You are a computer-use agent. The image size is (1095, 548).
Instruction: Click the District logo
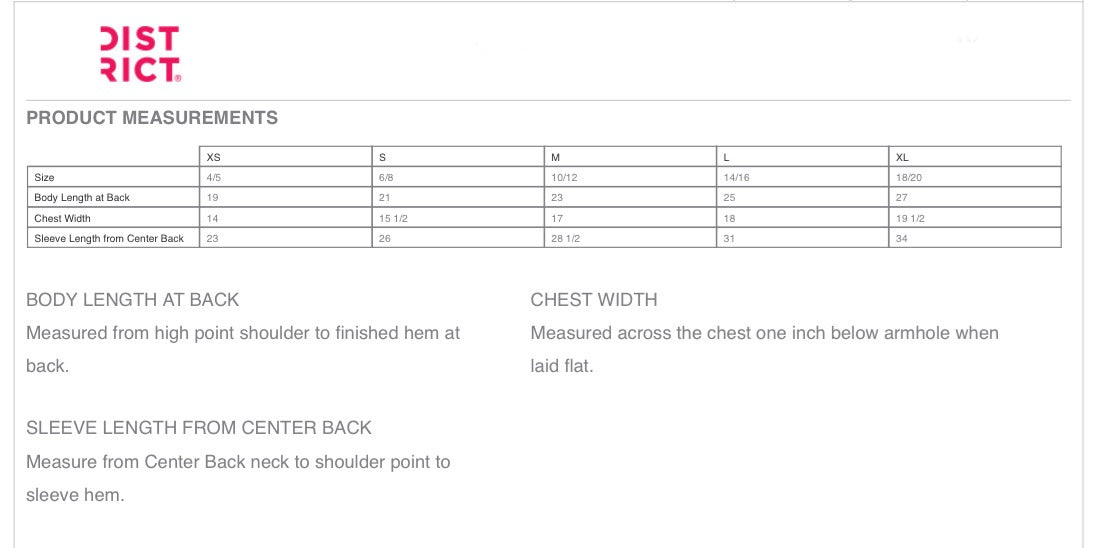pos(140,54)
